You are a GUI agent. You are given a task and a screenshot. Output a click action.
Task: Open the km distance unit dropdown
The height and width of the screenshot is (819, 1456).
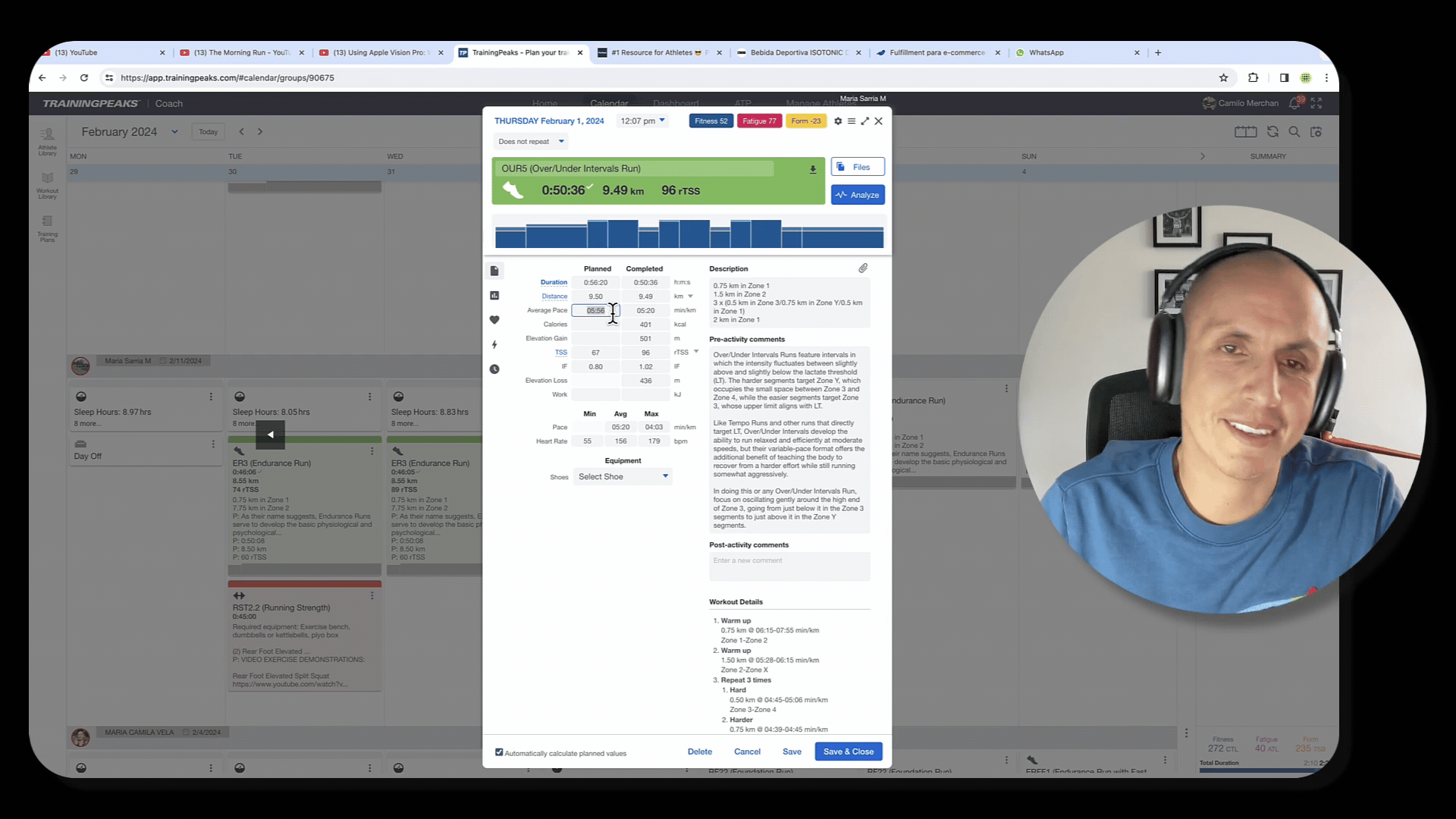[x=690, y=297]
